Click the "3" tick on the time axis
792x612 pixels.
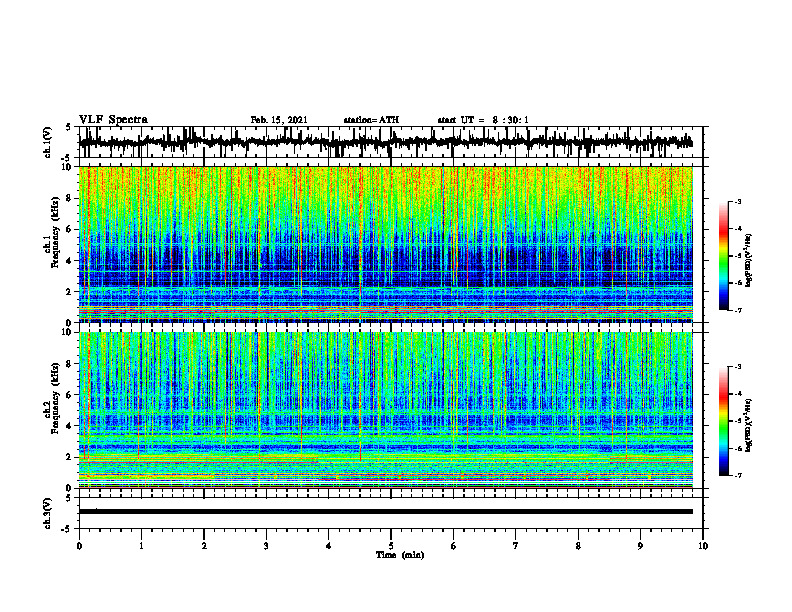tap(266, 546)
